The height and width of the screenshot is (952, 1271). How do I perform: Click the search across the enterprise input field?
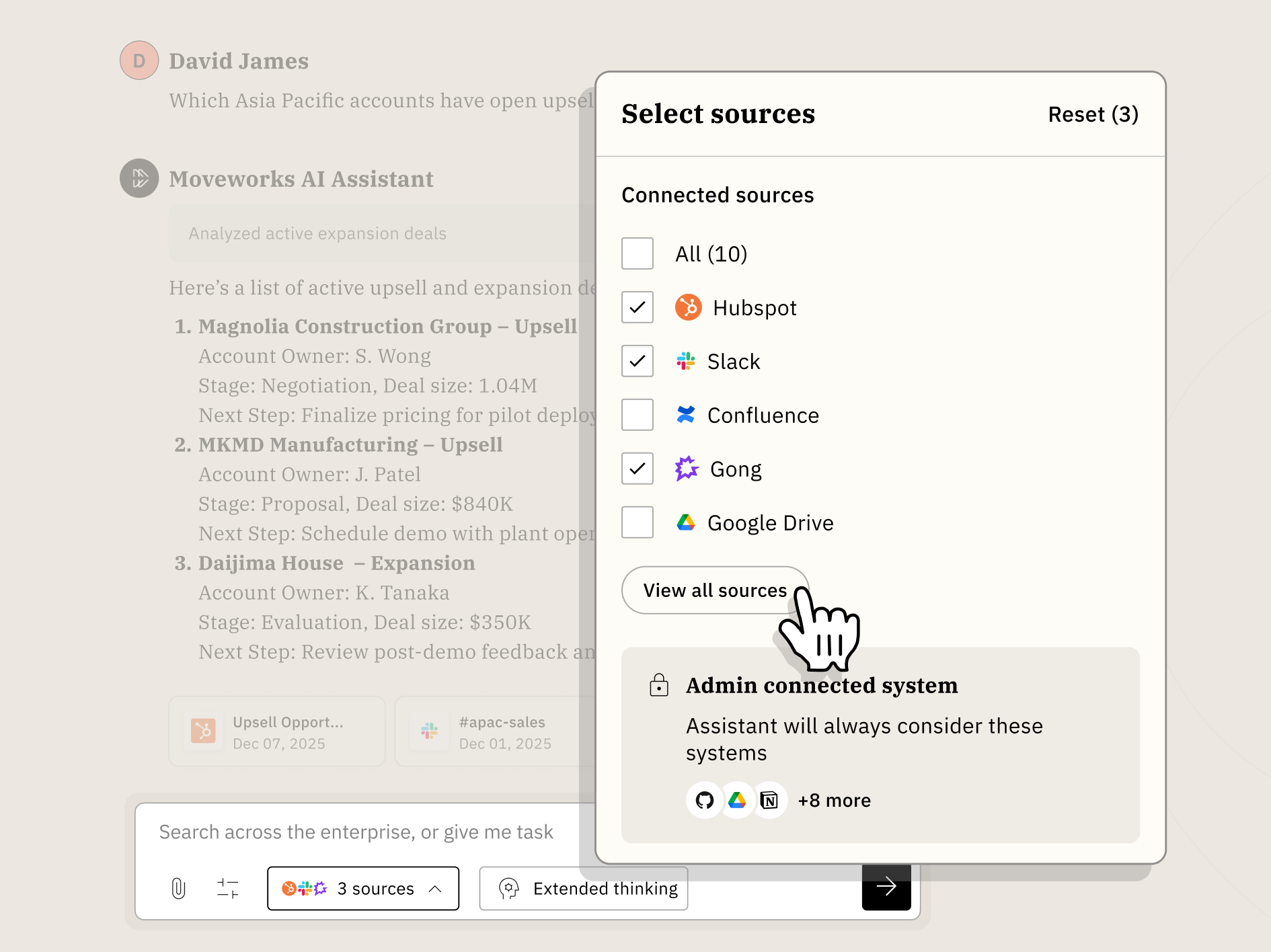coord(363,832)
